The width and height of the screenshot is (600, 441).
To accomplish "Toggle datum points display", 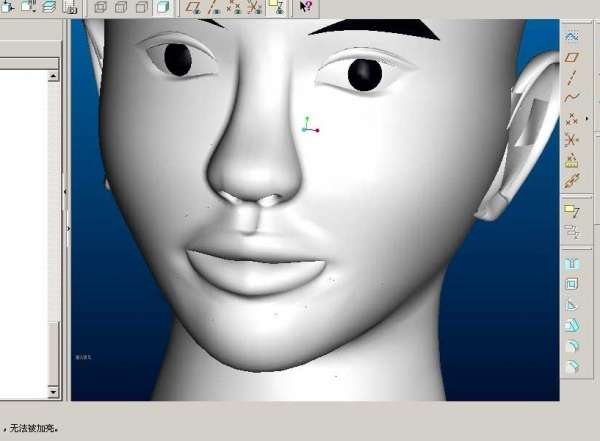I will coord(234,7).
